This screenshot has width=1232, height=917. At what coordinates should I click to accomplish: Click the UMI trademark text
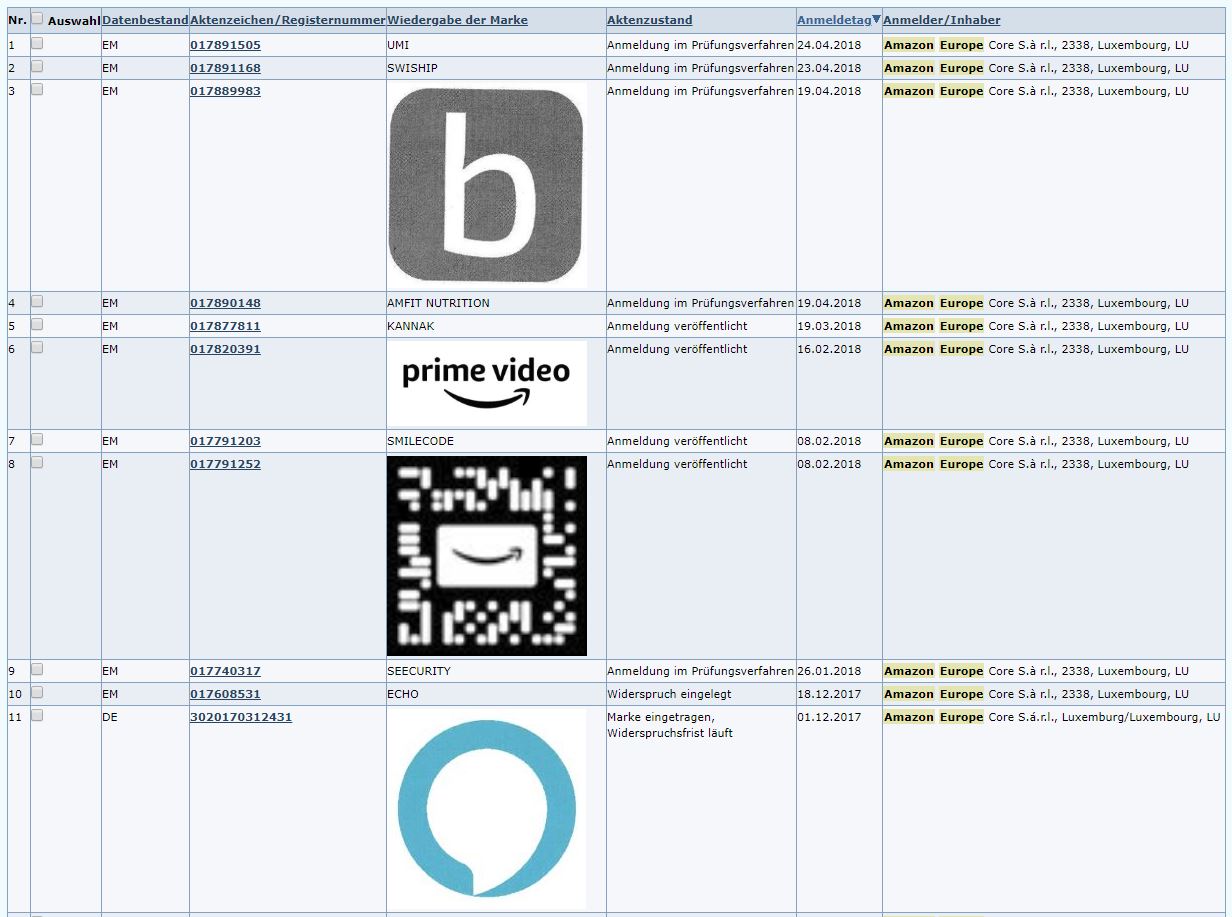pos(398,45)
